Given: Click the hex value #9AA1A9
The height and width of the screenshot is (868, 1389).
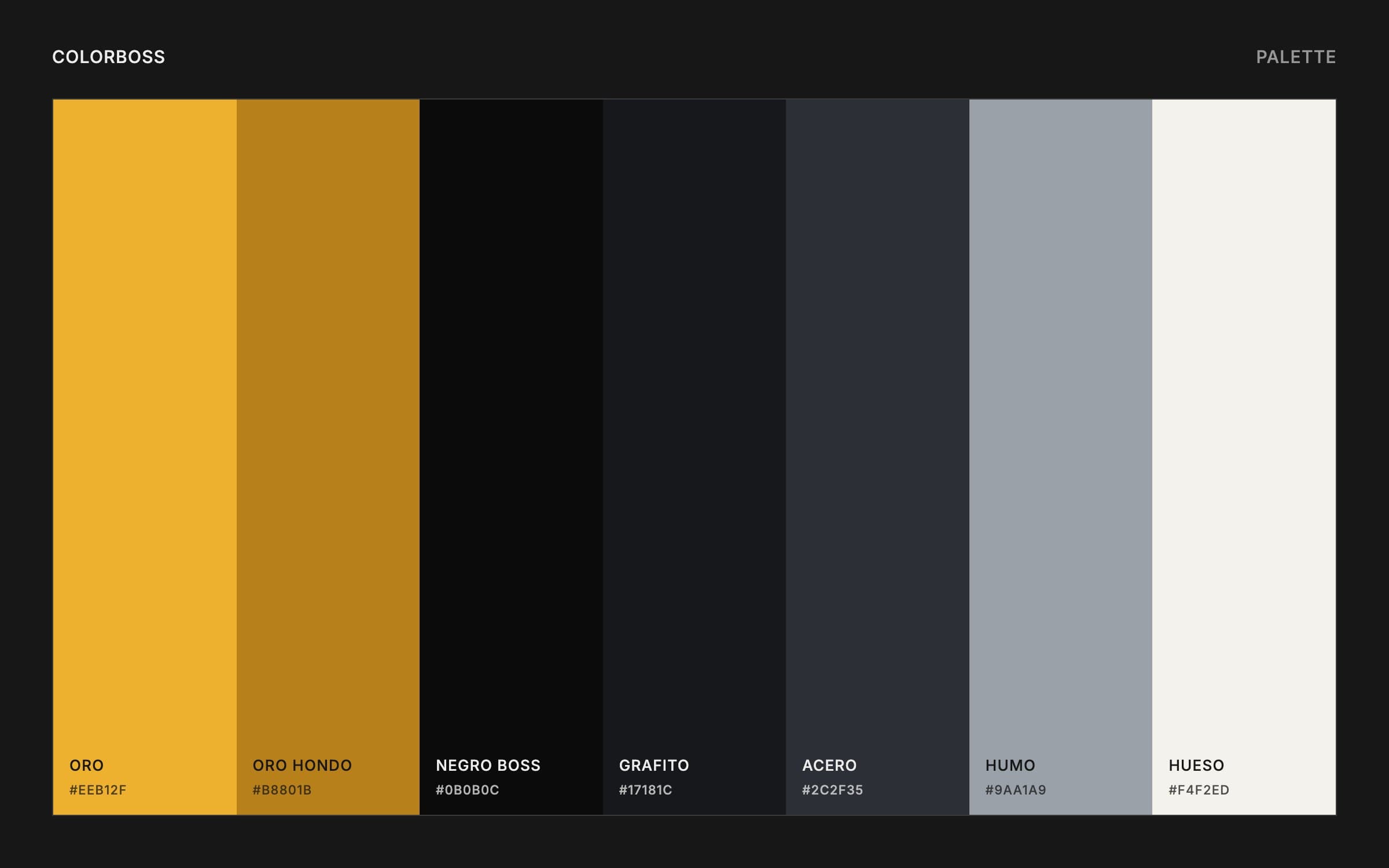Looking at the screenshot, I should point(1016,790).
